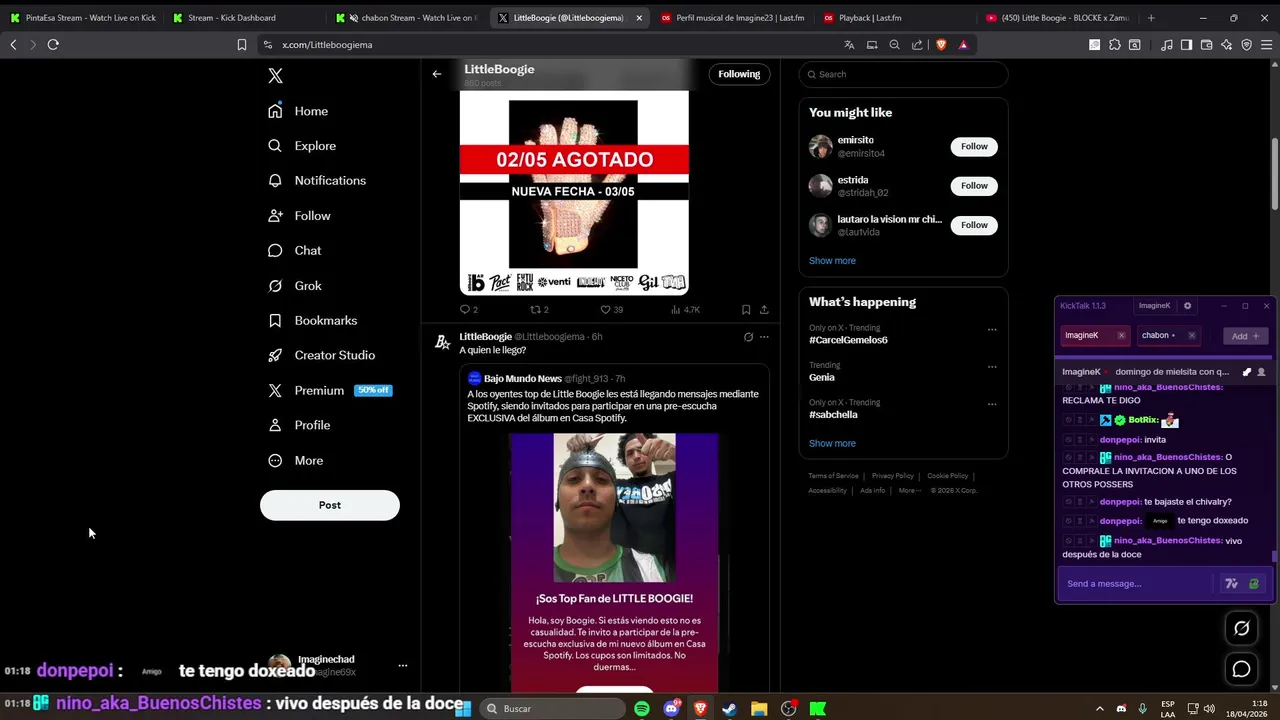The image size is (1280, 720).
Task: Open floating chat messages button
Action: coord(1242,670)
